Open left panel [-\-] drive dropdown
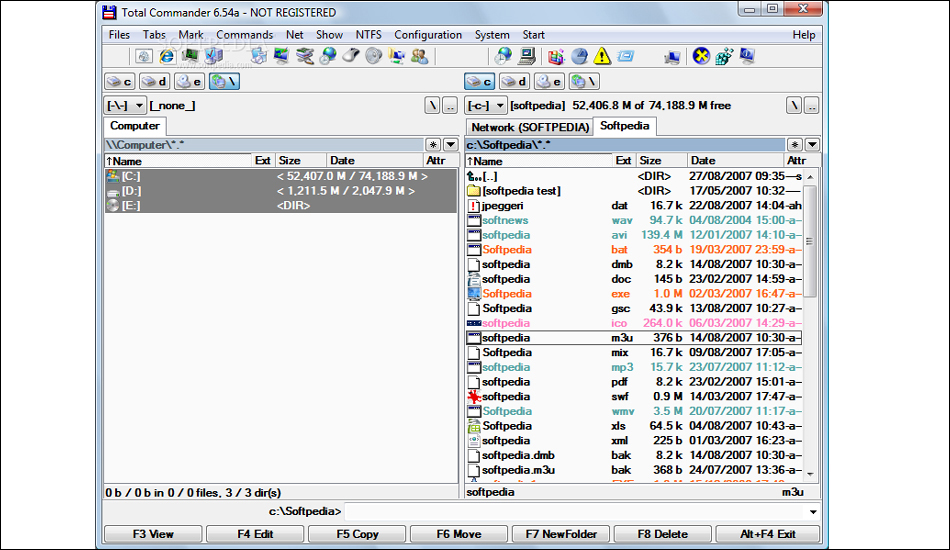The height and width of the screenshot is (550, 950). pos(125,105)
